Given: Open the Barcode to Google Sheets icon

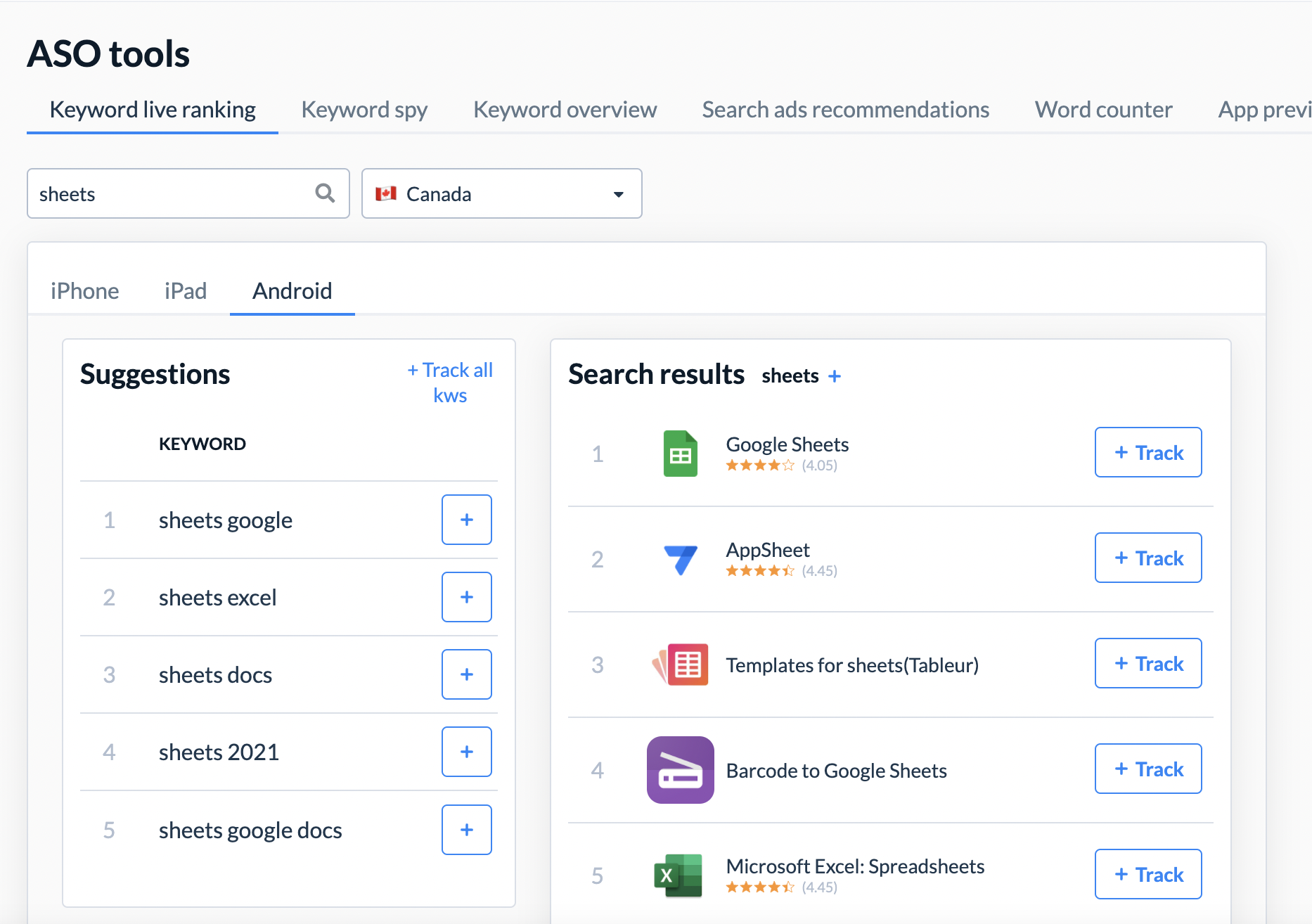Looking at the screenshot, I should (x=681, y=770).
